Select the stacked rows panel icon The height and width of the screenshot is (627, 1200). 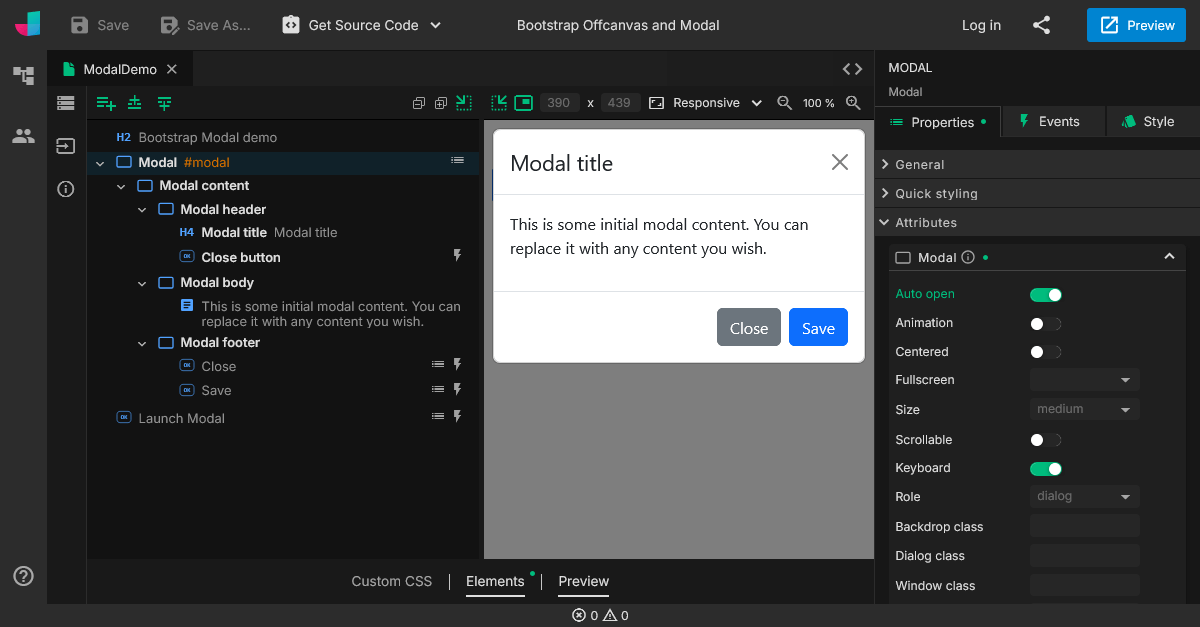point(66,102)
